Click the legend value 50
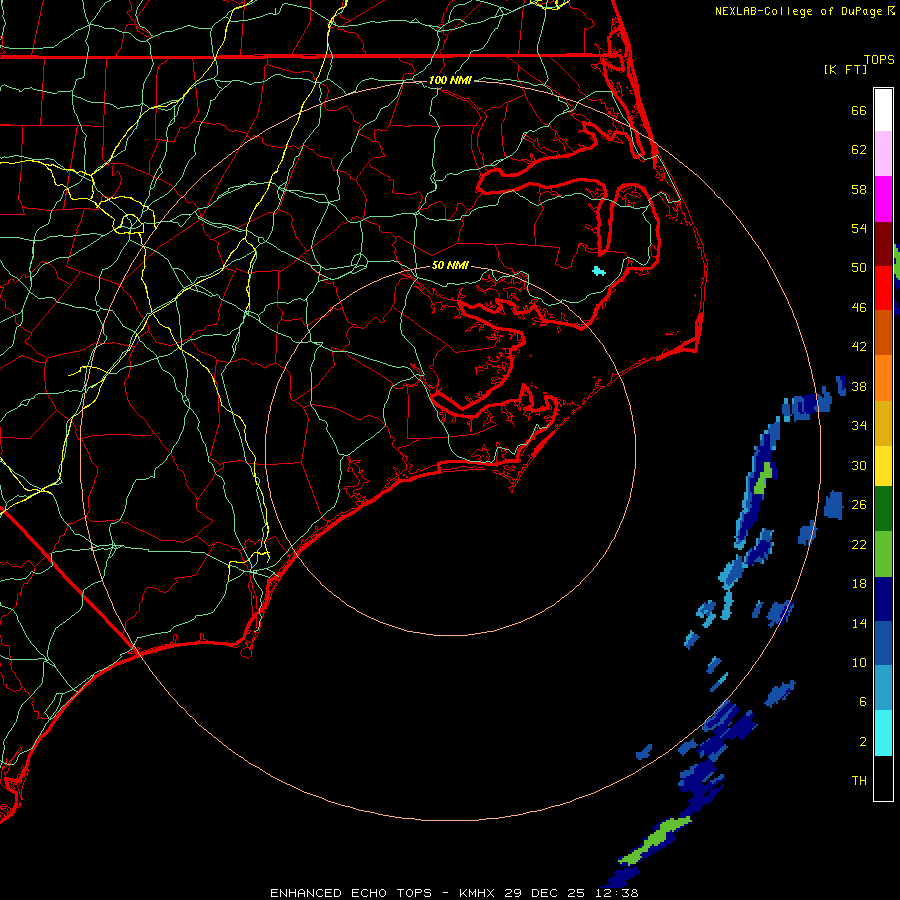 pyautogui.click(x=859, y=267)
